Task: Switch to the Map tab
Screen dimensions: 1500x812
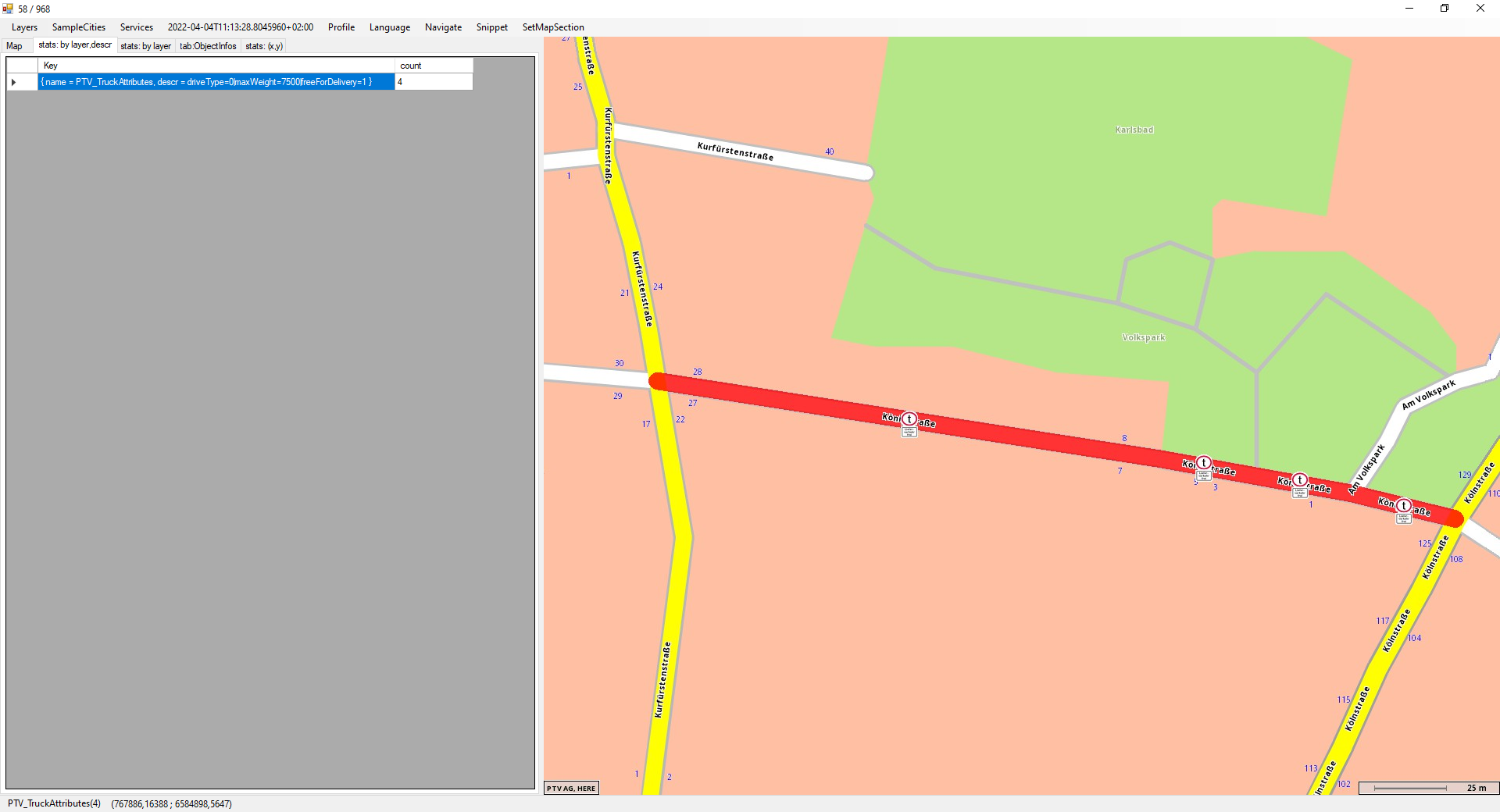Action: click(x=15, y=46)
